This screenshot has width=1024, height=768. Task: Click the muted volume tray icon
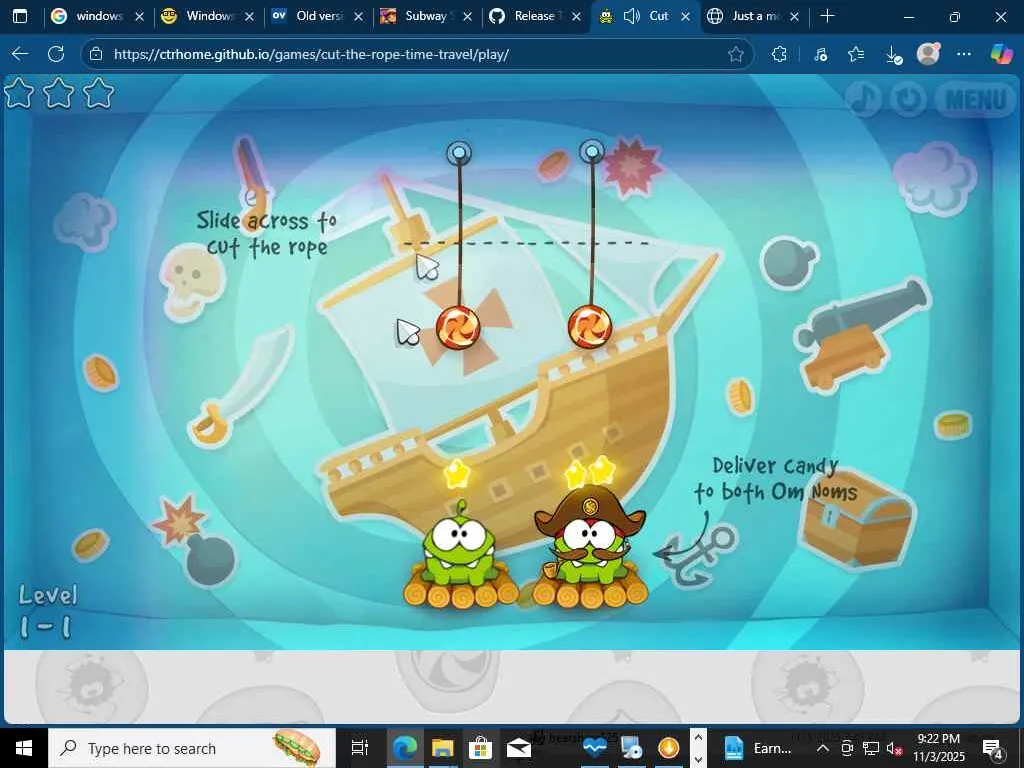coord(894,748)
